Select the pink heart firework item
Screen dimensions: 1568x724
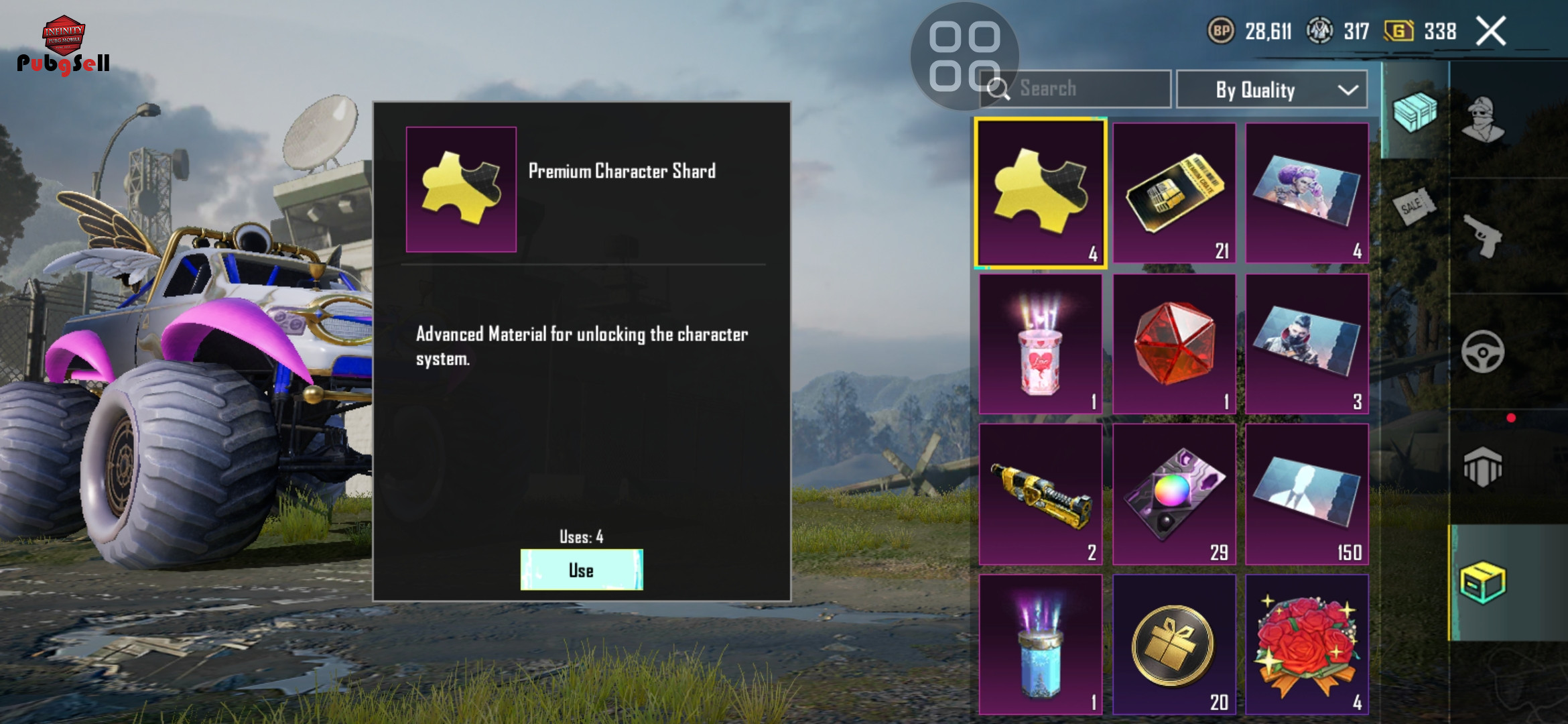1041,343
